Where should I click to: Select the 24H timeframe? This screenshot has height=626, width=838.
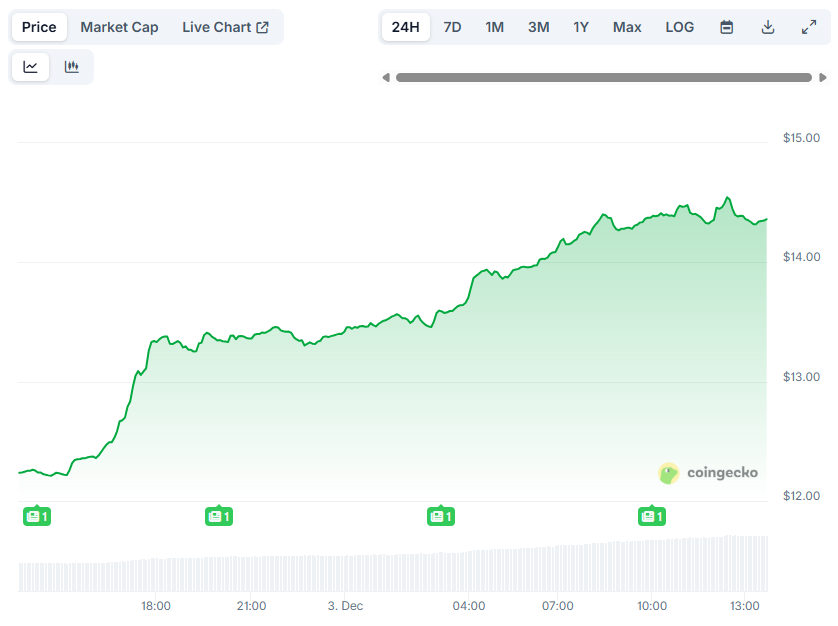click(405, 27)
